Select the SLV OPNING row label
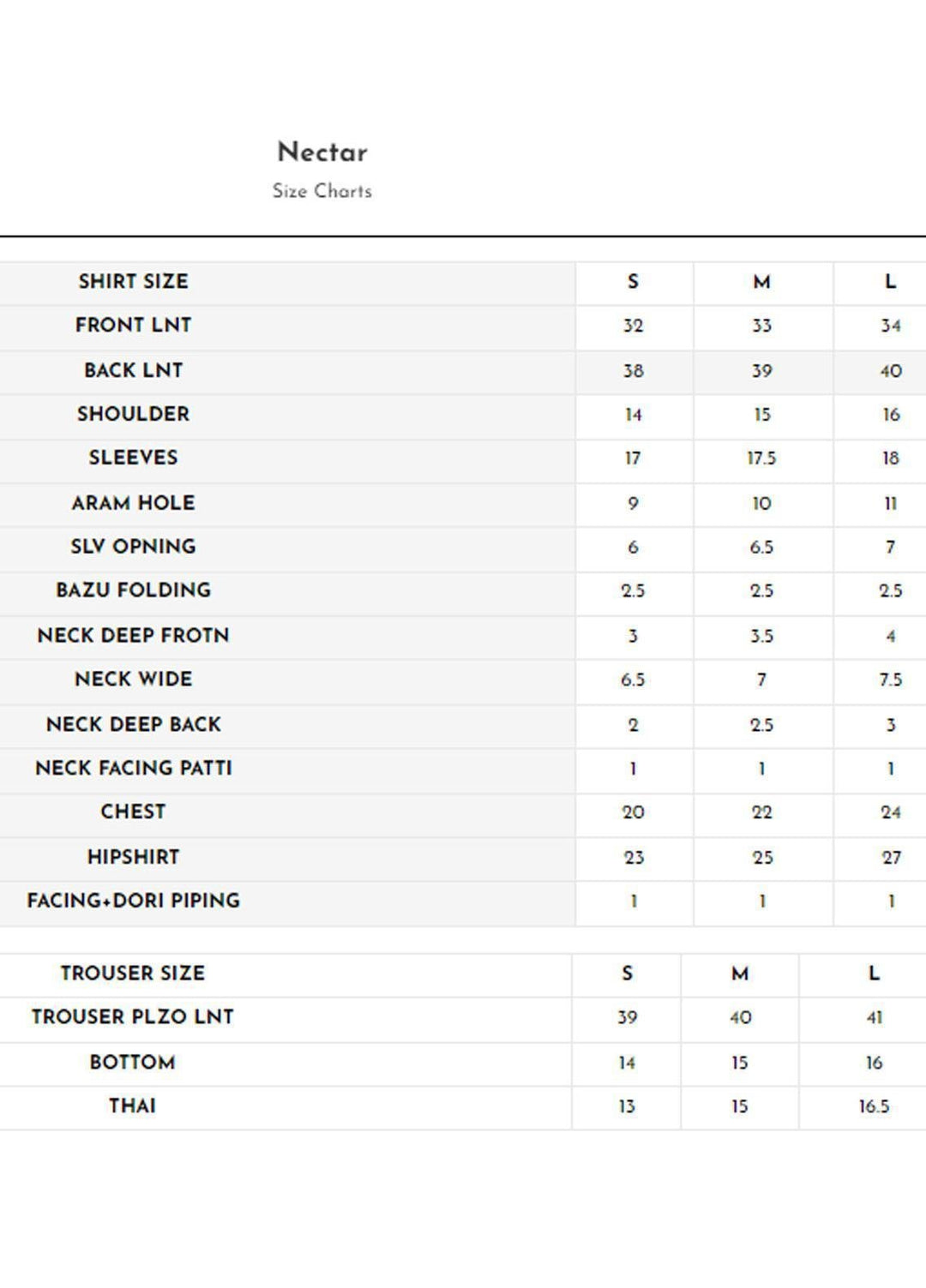 pyautogui.click(x=133, y=547)
